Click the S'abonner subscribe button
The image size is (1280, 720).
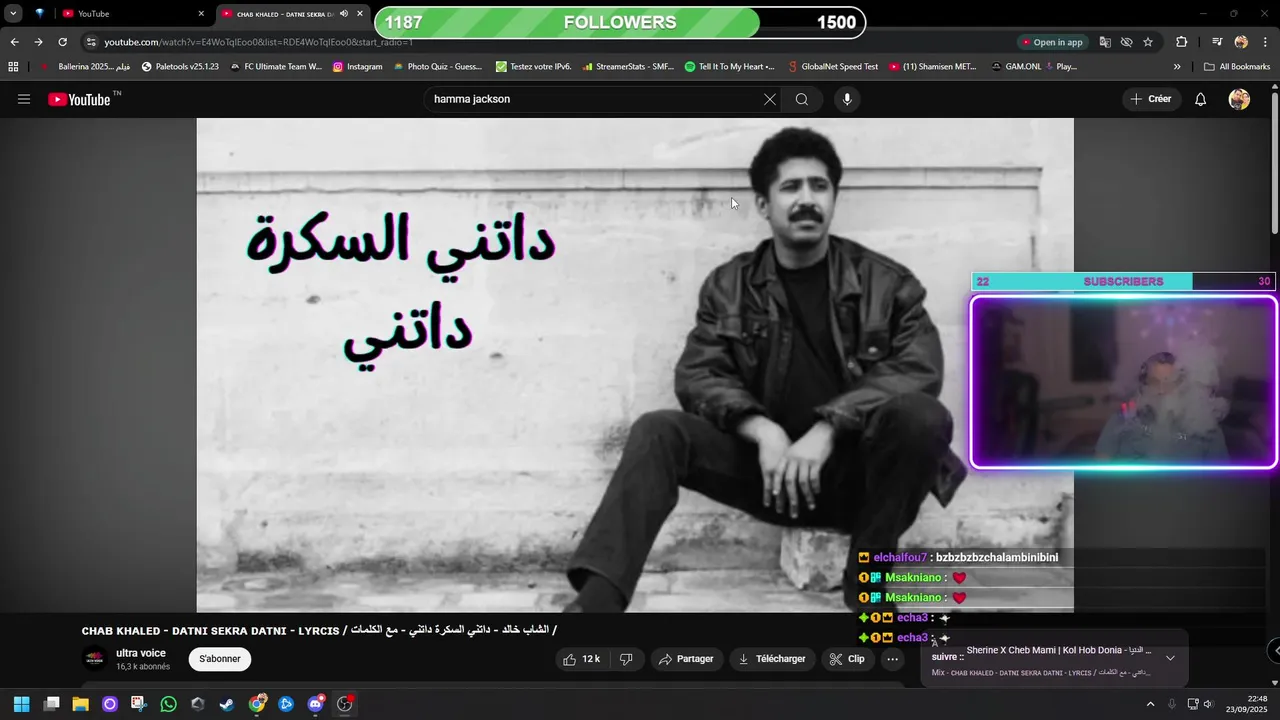[219, 659]
